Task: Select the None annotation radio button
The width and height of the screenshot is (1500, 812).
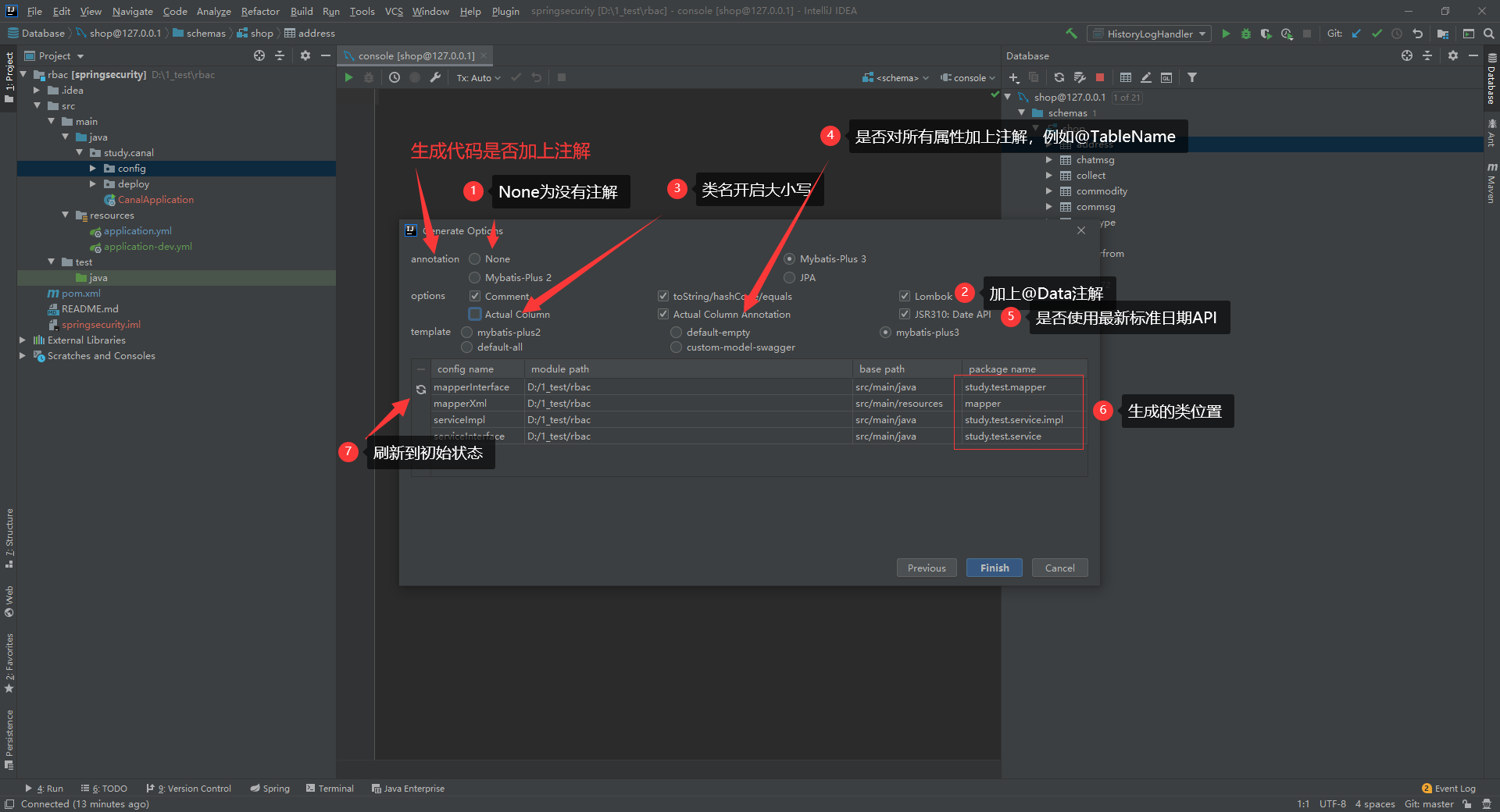Action: click(x=475, y=258)
